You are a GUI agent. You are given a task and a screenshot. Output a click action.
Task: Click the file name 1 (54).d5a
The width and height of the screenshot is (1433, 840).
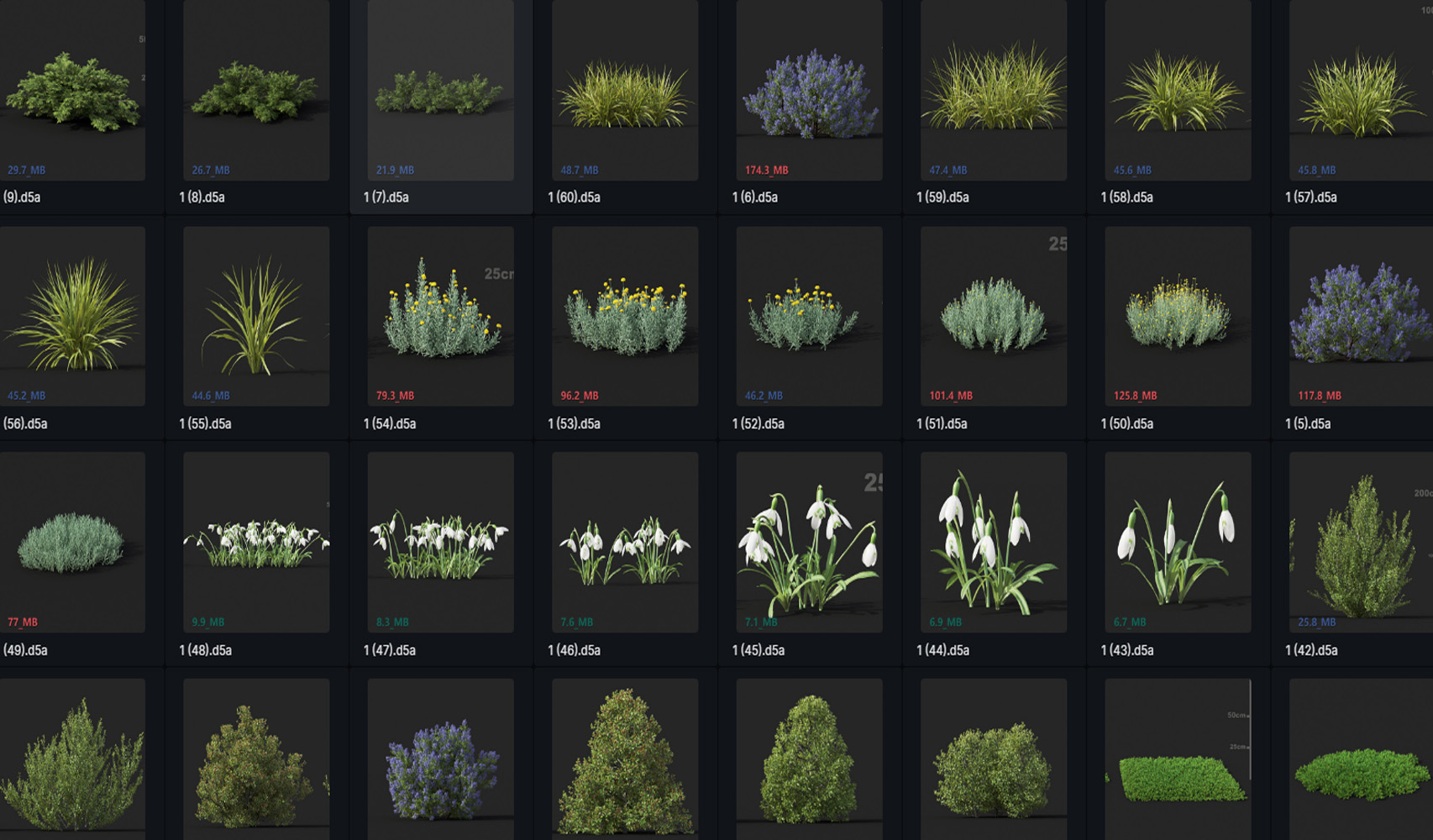click(x=390, y=423)
